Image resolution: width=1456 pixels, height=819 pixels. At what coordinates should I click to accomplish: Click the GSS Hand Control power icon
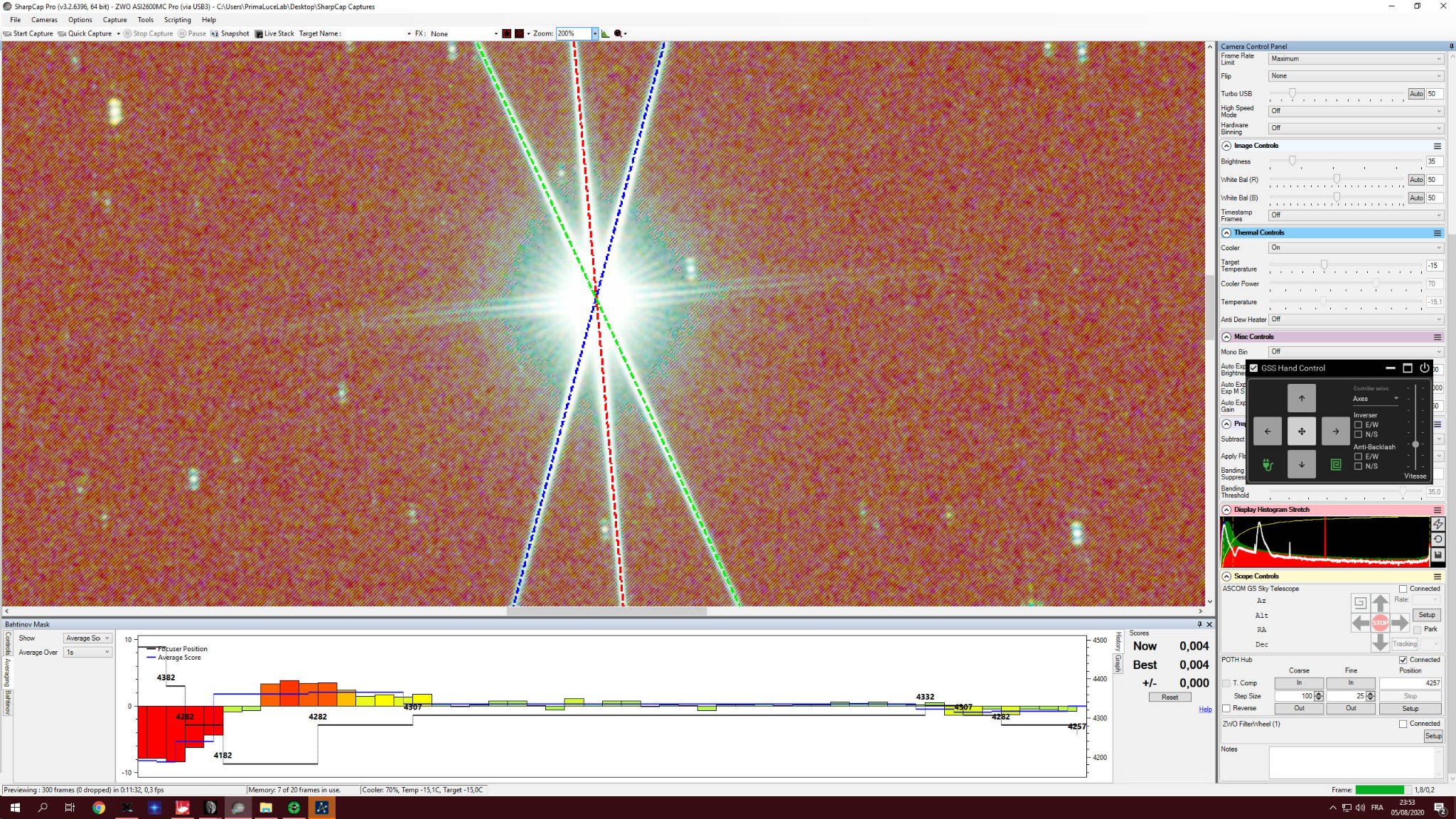1424,368
